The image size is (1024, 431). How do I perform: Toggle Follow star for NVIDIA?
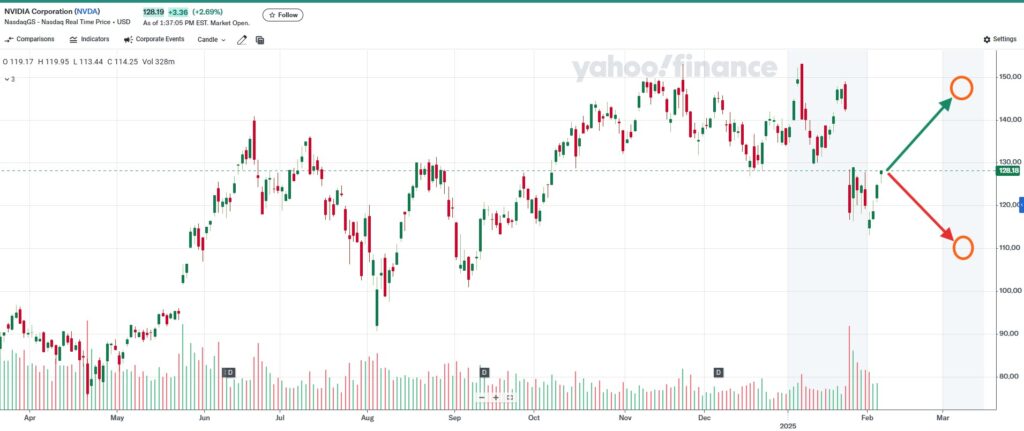coord(284,15)
